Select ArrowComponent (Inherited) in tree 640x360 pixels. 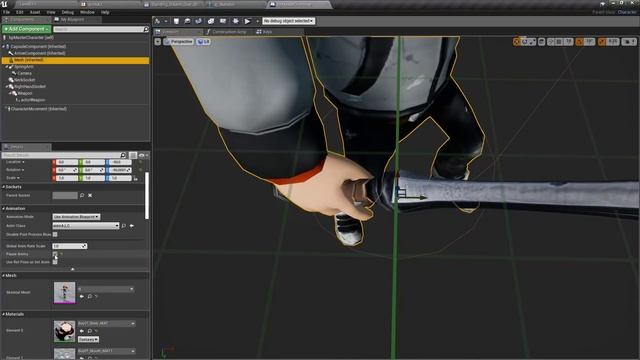[x=40, y=53]
